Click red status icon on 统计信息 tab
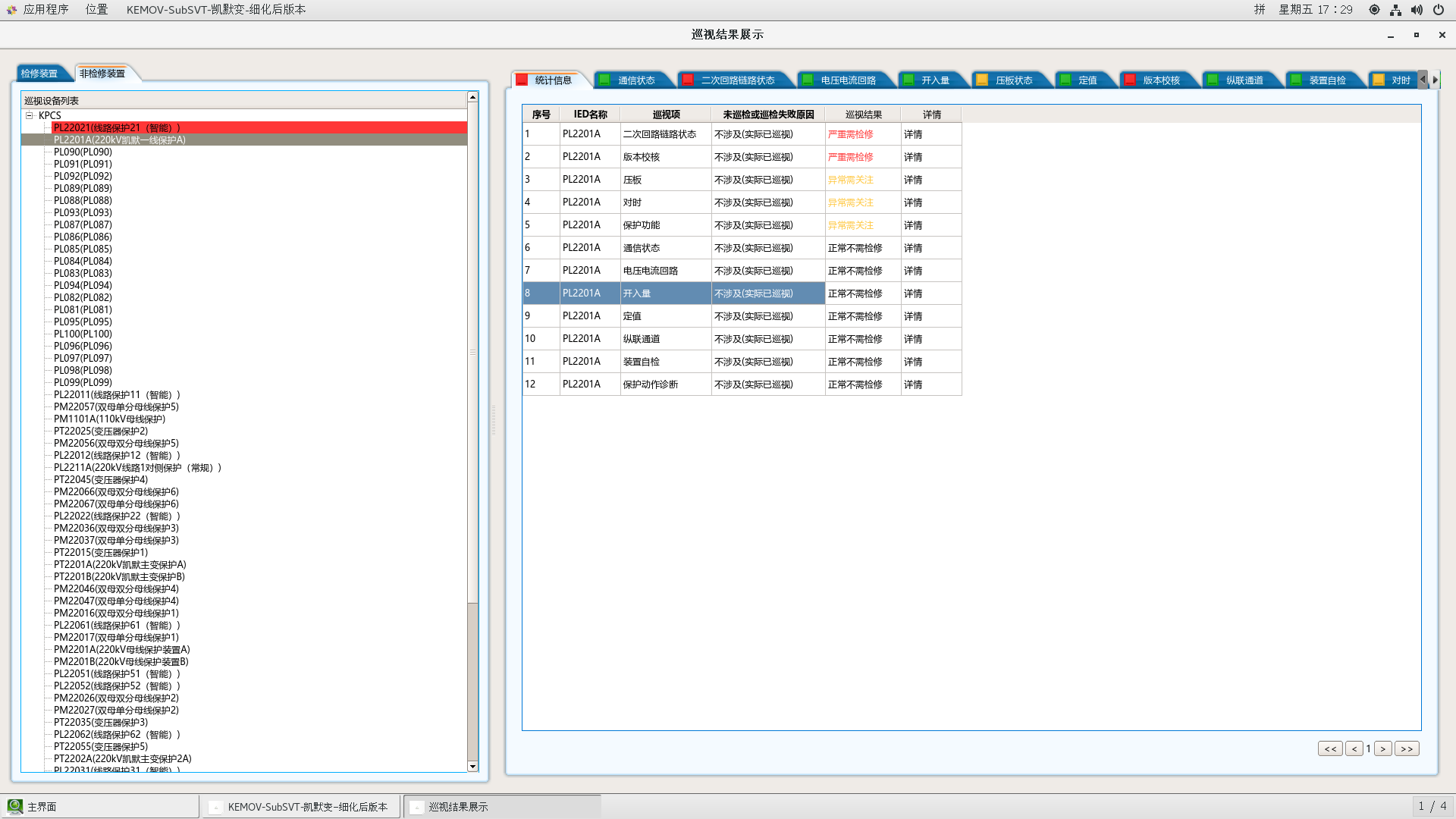This screenshot has height=819, width=1456. point(522,80)
